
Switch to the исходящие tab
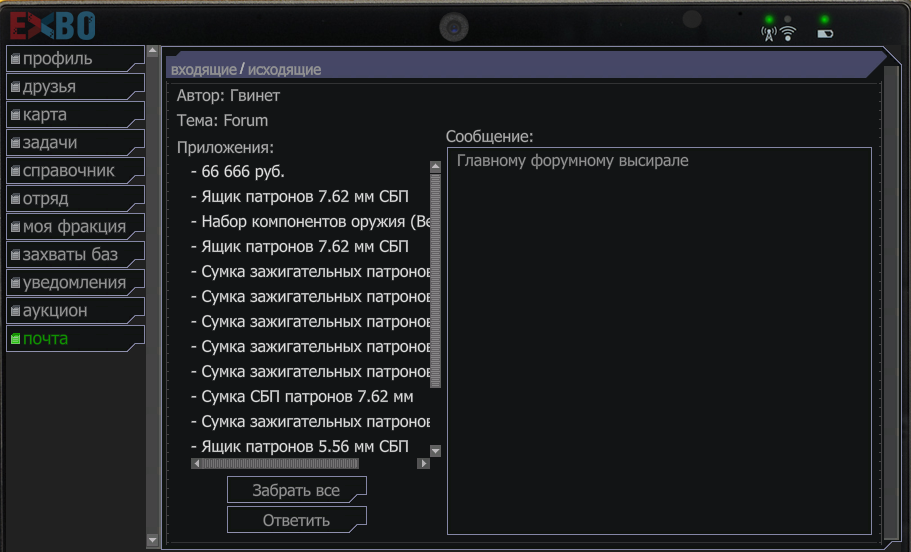[x=284, y=70]
